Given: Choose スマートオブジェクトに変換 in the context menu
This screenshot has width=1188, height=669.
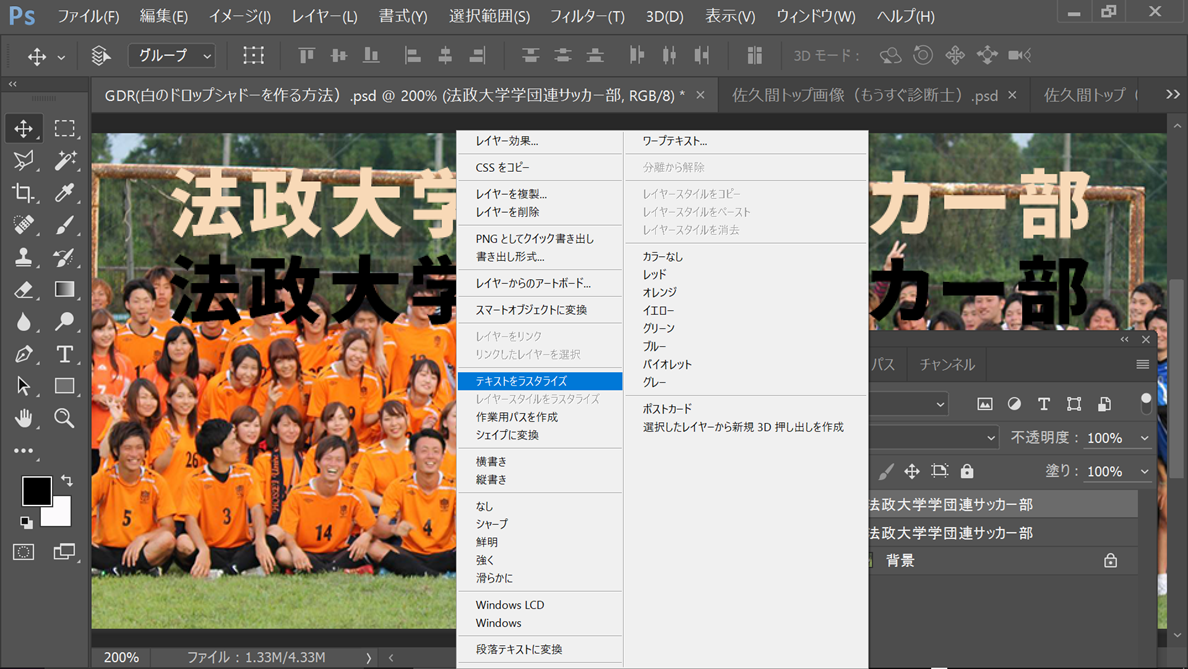Looking at the screenshot, I should tap(540, 310).
